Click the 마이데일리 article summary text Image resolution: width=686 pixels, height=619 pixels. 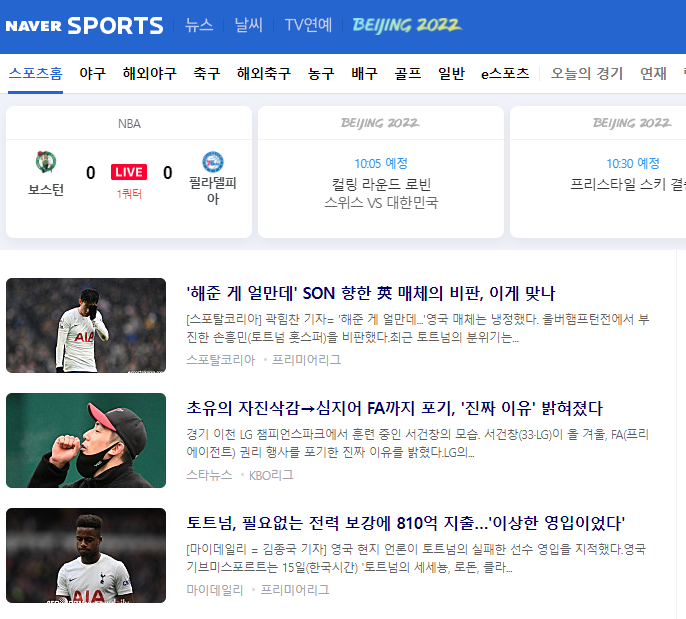416,559
